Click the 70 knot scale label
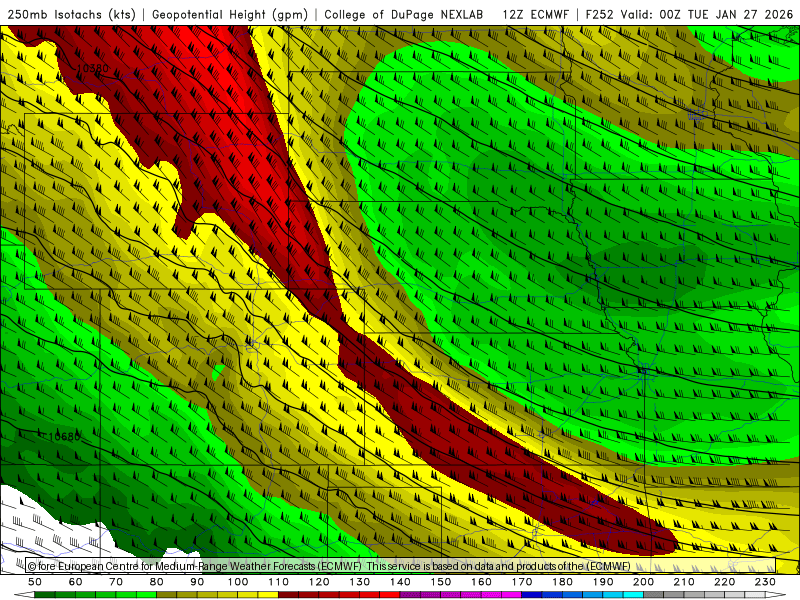This screenshot has height=600, width=800. [x=116, y=582]
